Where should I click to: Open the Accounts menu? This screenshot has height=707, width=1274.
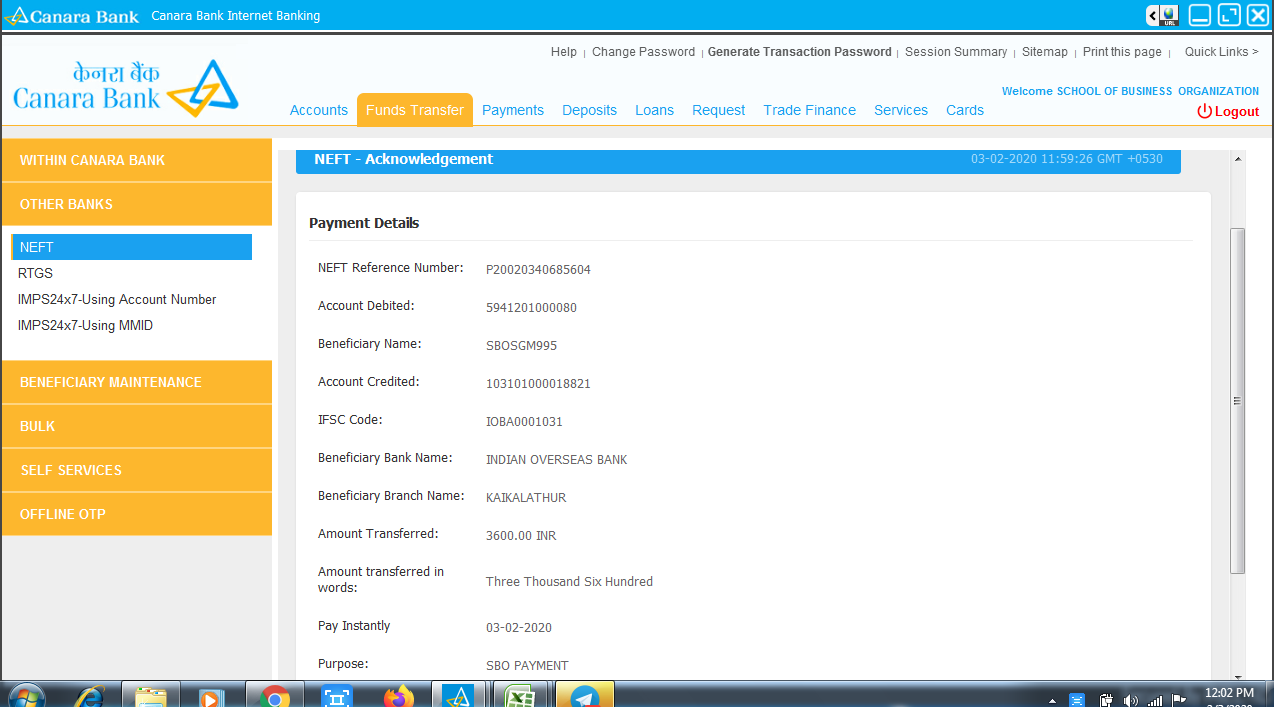pyautogui.click(x=319, y=110)
